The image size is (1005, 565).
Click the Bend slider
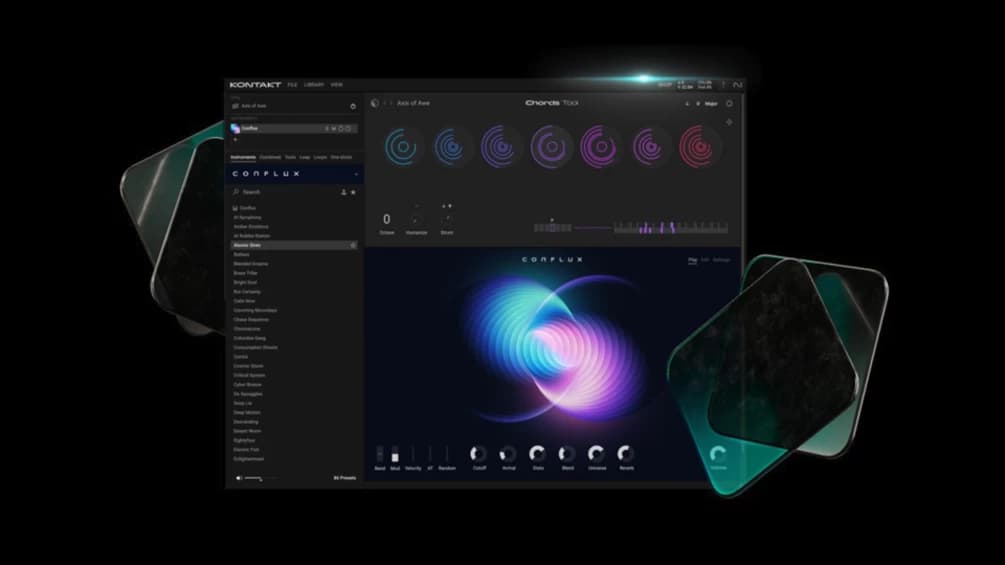click(x=379, y=454)
